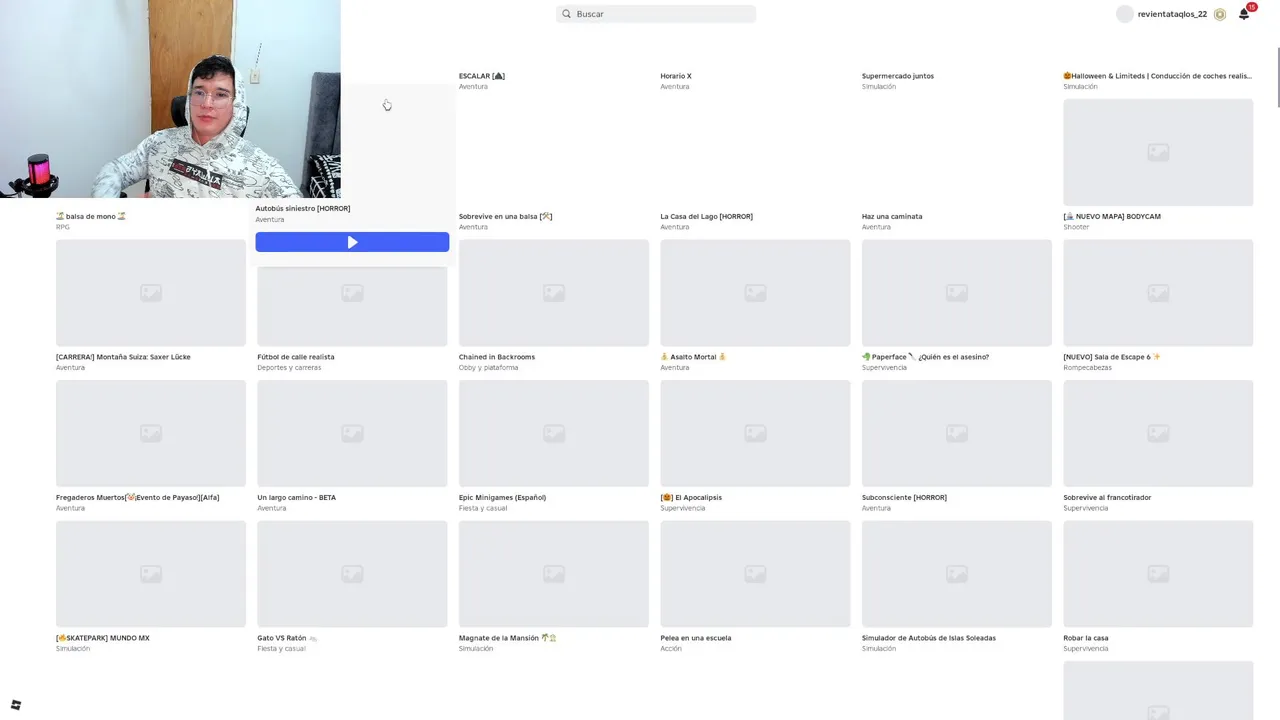The height and width of the screenshot is (720, 1280).
Task: Click the Fregaderos Muertos game thumbnail
Action: [151, 433]
